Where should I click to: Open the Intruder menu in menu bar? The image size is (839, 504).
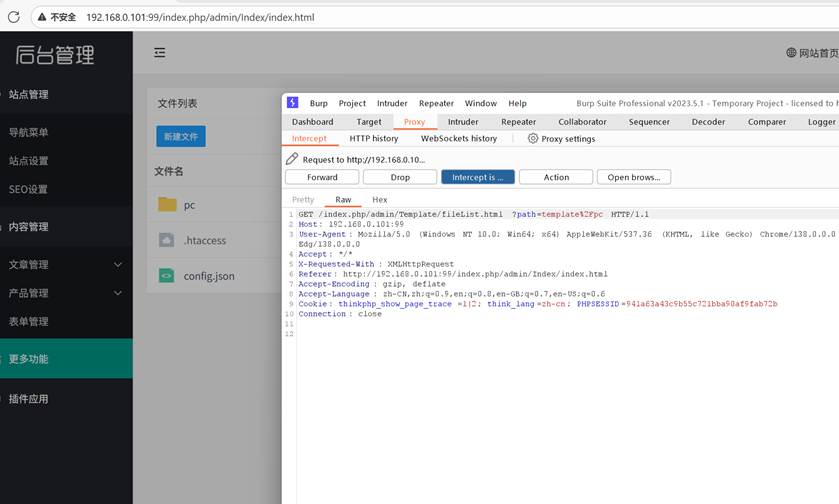coord(392,103)
